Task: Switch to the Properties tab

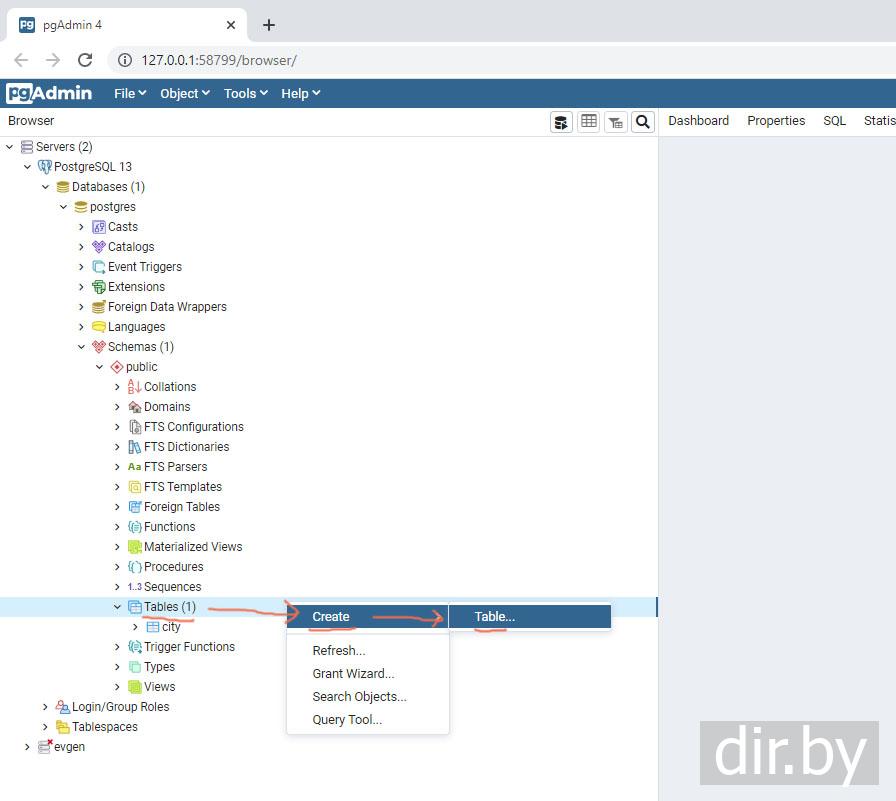Action: tap(775, 121)
